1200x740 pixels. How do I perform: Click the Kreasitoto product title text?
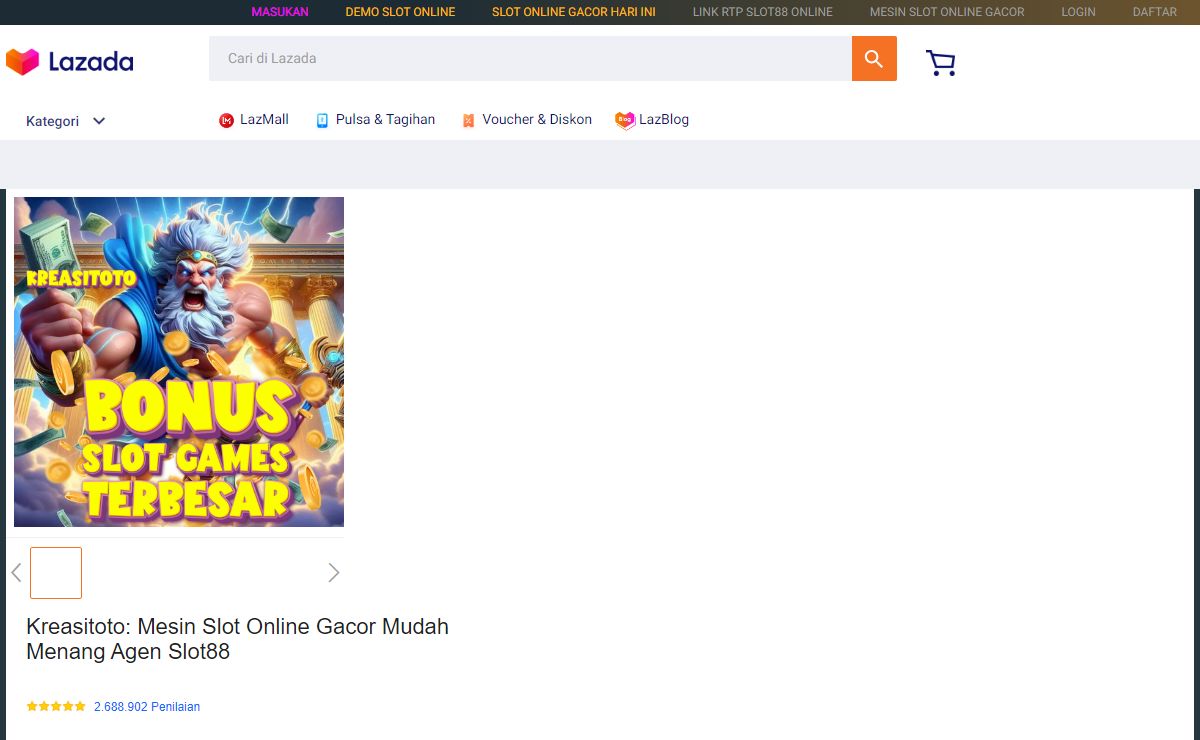(237, 639)
